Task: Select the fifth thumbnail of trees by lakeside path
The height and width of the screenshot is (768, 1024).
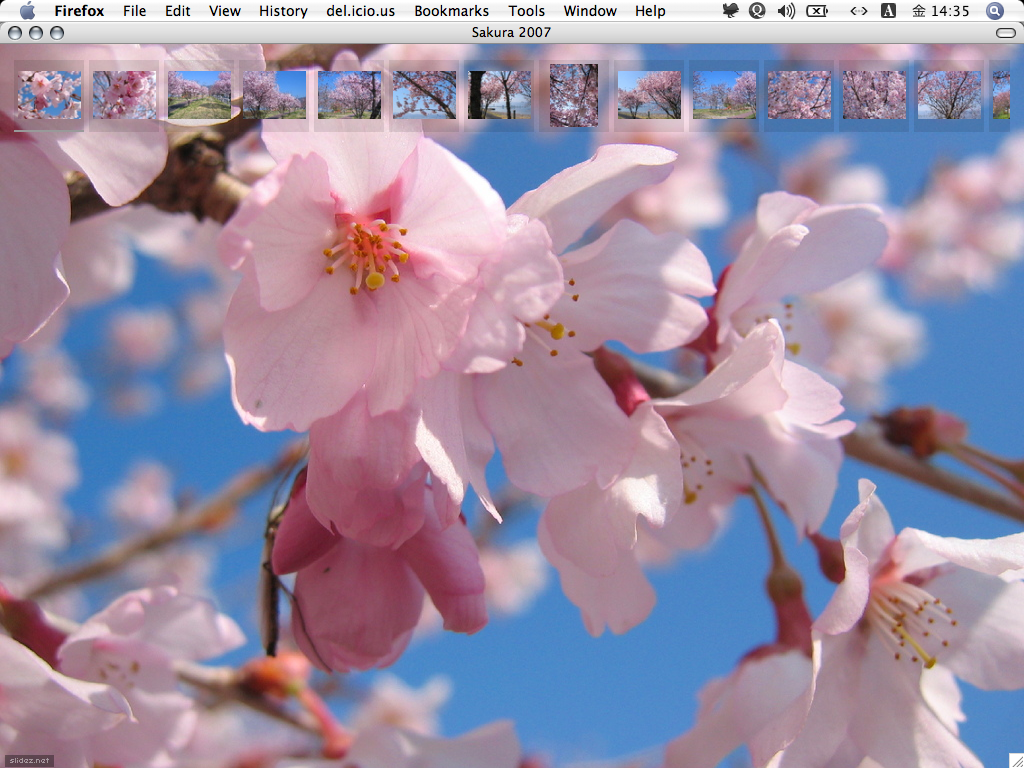Action: click(349, 95)
